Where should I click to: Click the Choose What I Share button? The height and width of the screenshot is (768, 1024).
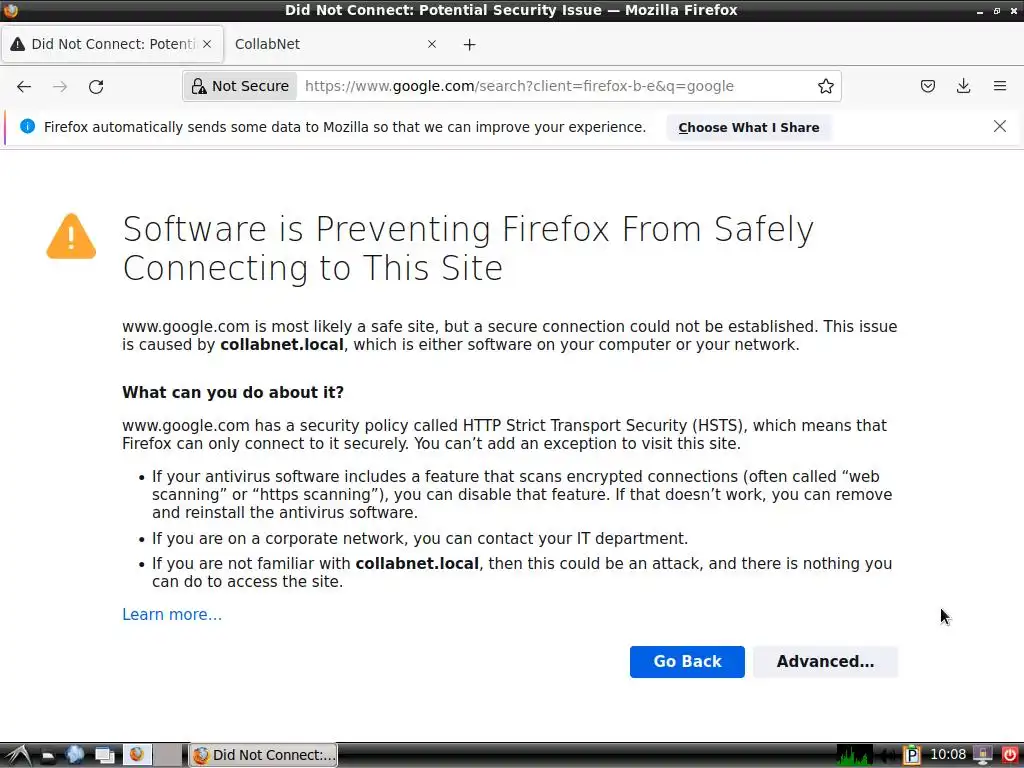tap(748, 127)
